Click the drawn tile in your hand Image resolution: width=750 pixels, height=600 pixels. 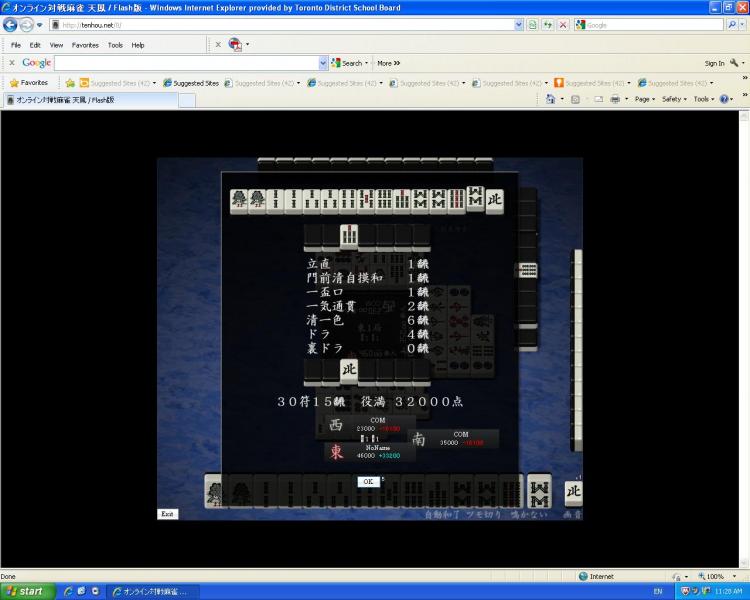tap(540, 491)
